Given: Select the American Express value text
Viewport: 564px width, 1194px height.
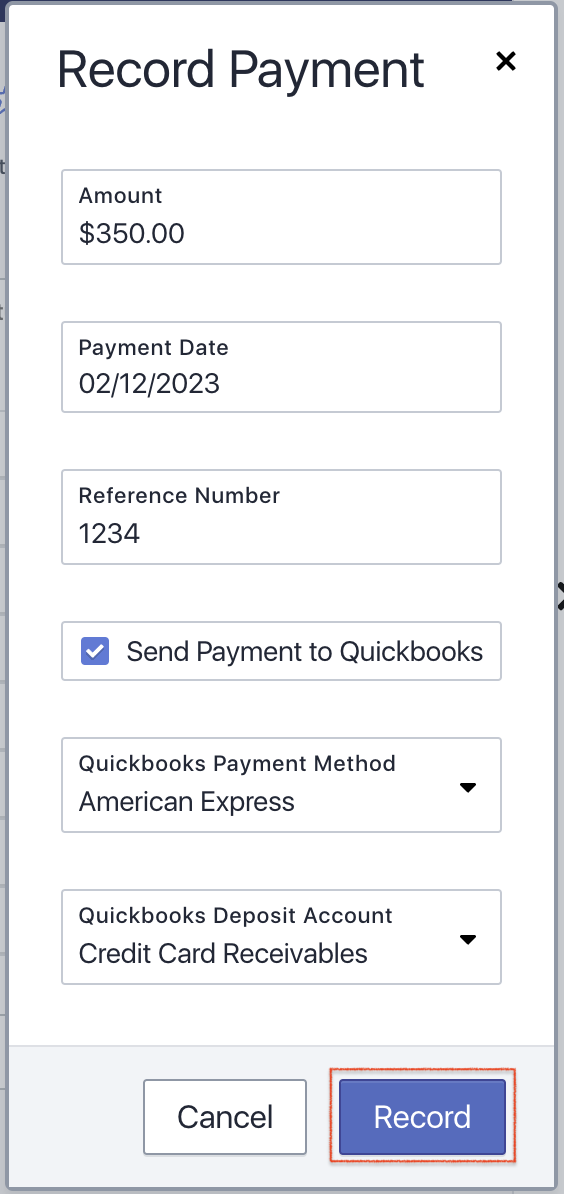Looking at the screenshot, I should [x=186, y=802].
